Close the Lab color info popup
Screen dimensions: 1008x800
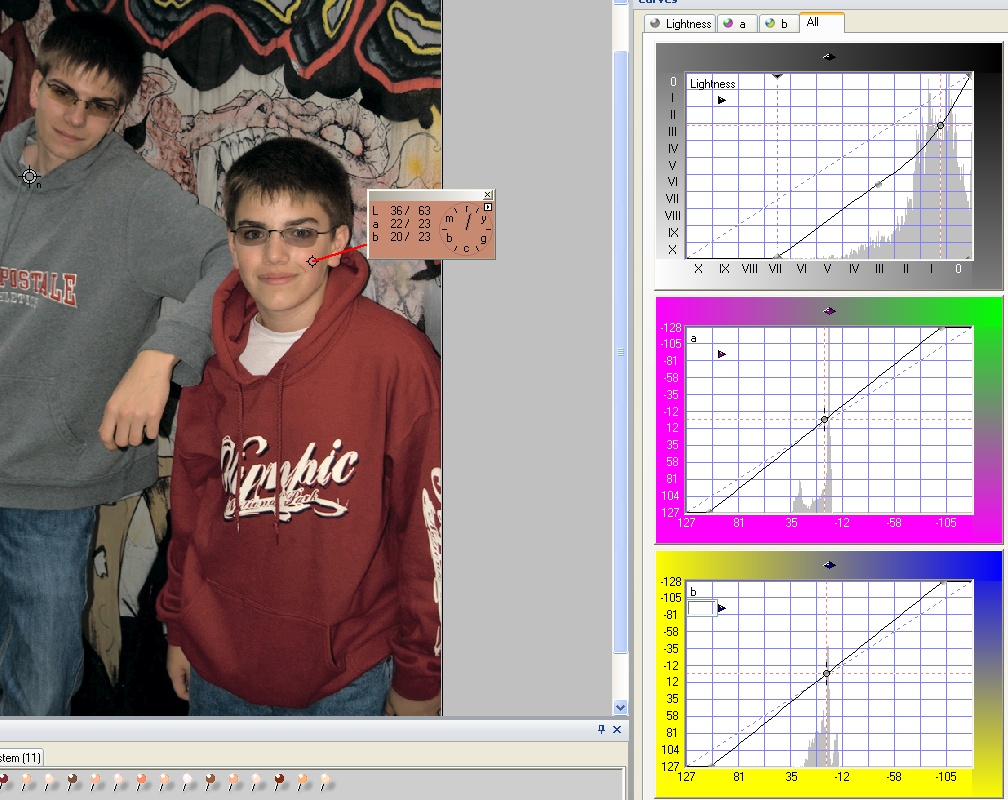[488, 195]
